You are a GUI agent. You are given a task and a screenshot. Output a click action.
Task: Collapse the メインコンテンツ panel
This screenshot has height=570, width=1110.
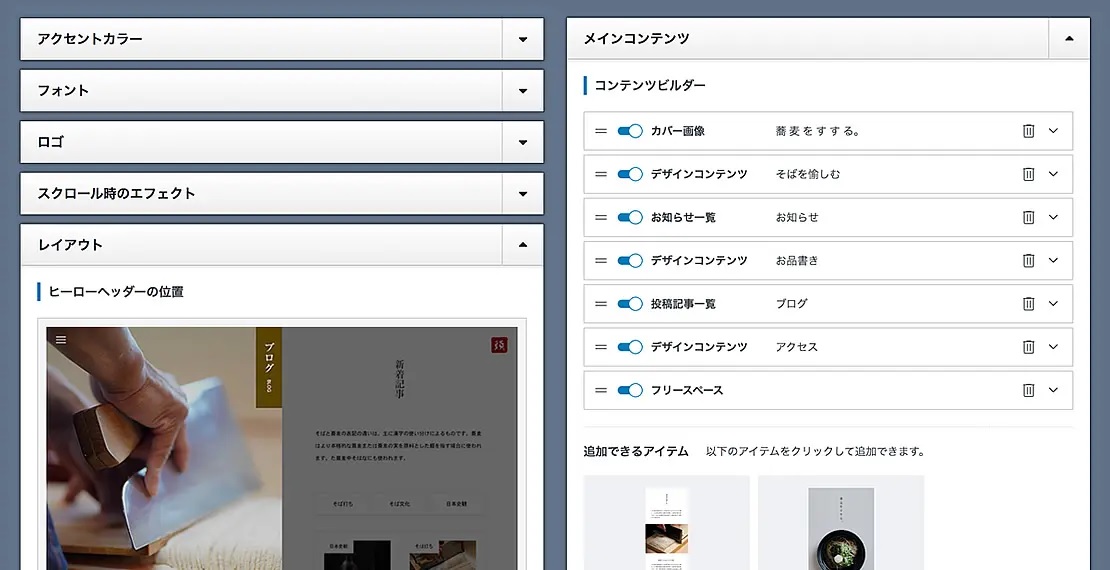coord(1068,39)
